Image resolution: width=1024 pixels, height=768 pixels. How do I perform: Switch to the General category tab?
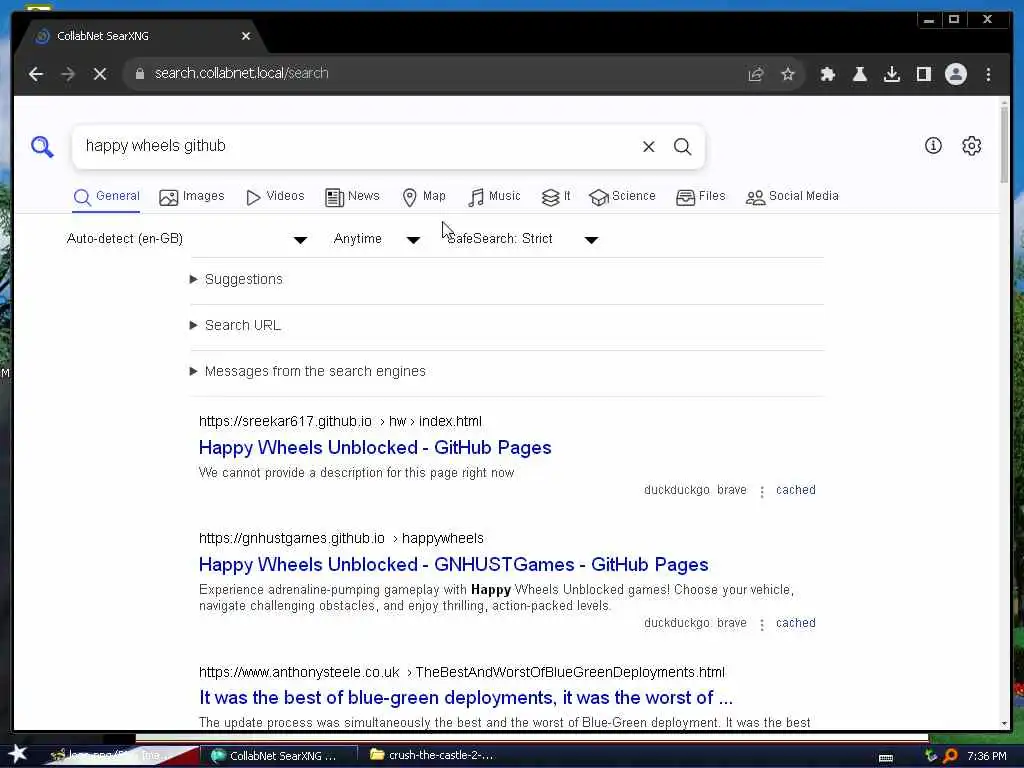[x=106, y=197]
